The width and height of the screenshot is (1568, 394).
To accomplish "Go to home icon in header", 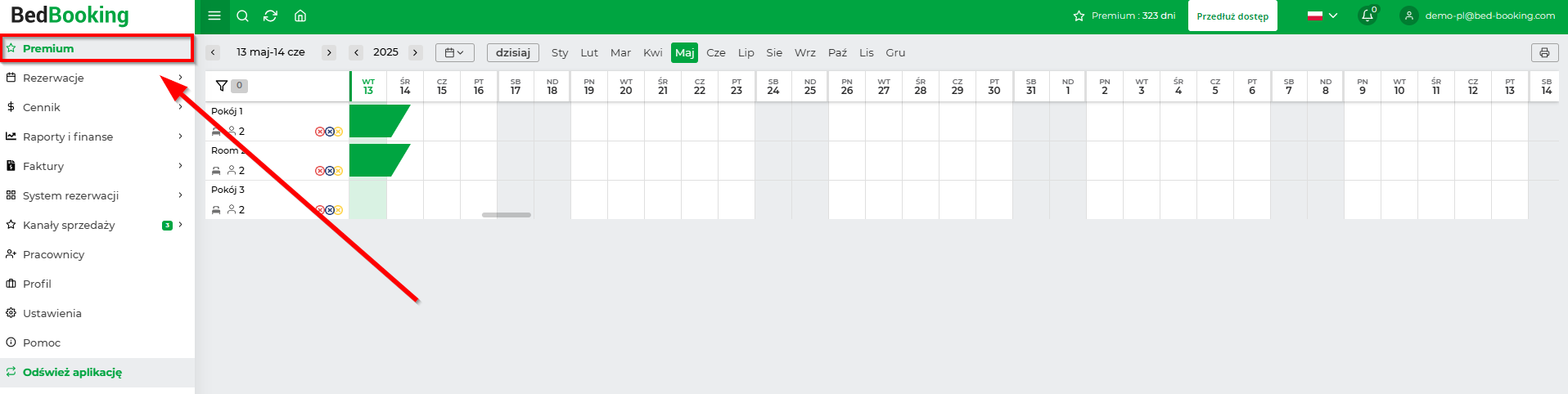I will coord(300,16).
